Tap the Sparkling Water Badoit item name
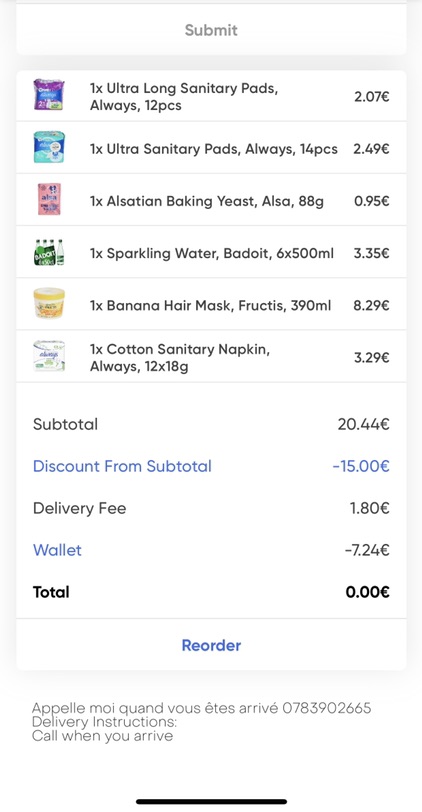Viewport: 422px width, 812px height. tap(212, 253)
